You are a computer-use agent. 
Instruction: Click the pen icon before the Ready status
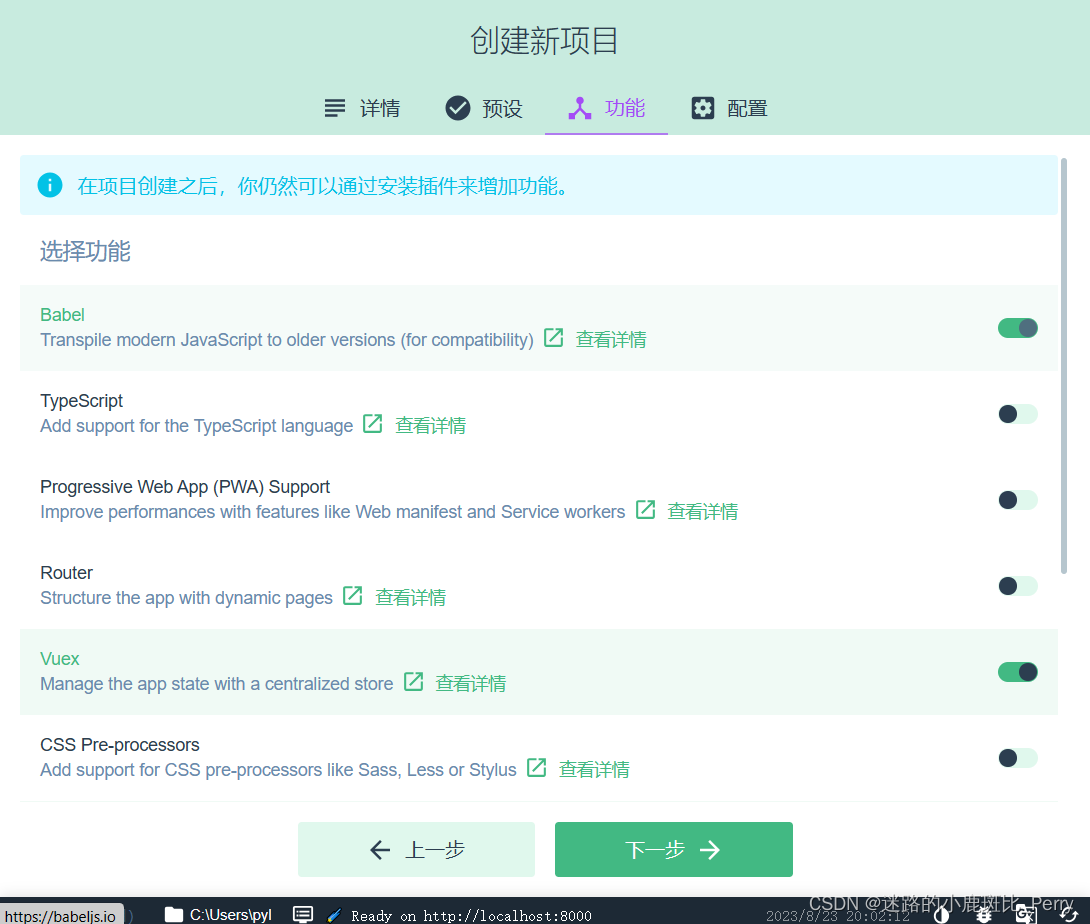pyautogui.click(x=333, y=913)
